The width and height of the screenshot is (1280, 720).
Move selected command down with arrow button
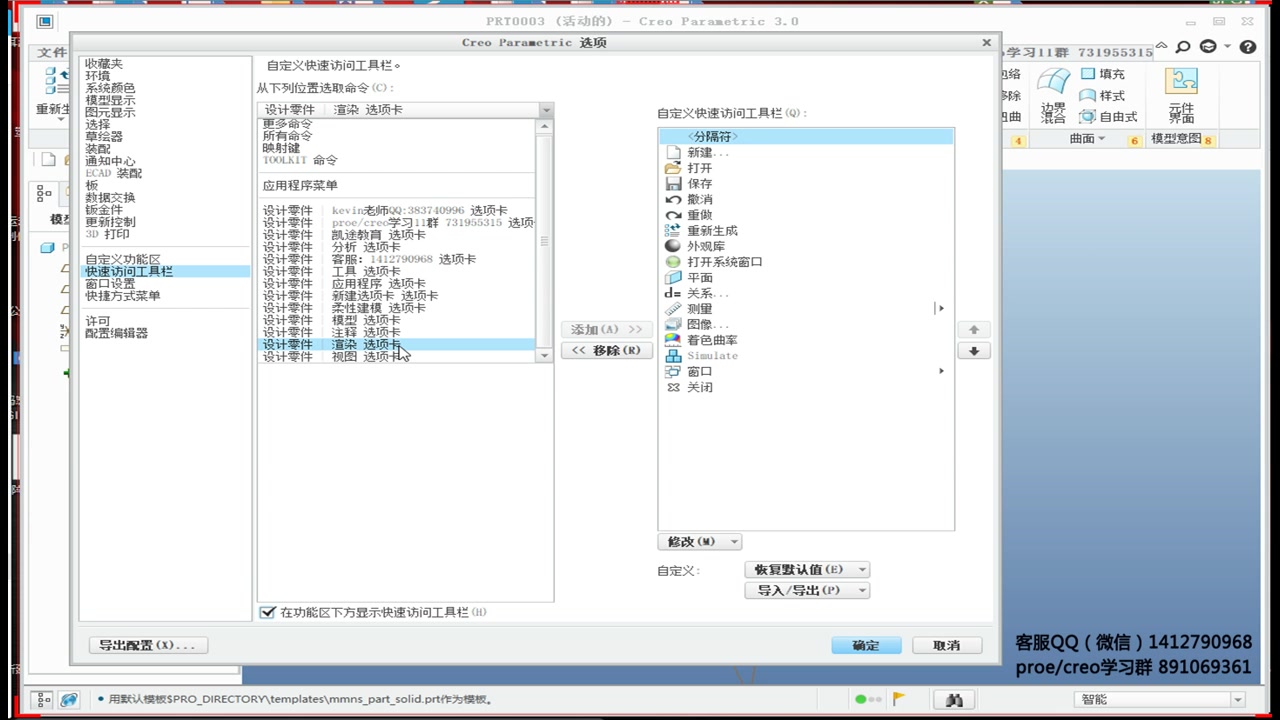pyautogui.click(x=974, y=351)
